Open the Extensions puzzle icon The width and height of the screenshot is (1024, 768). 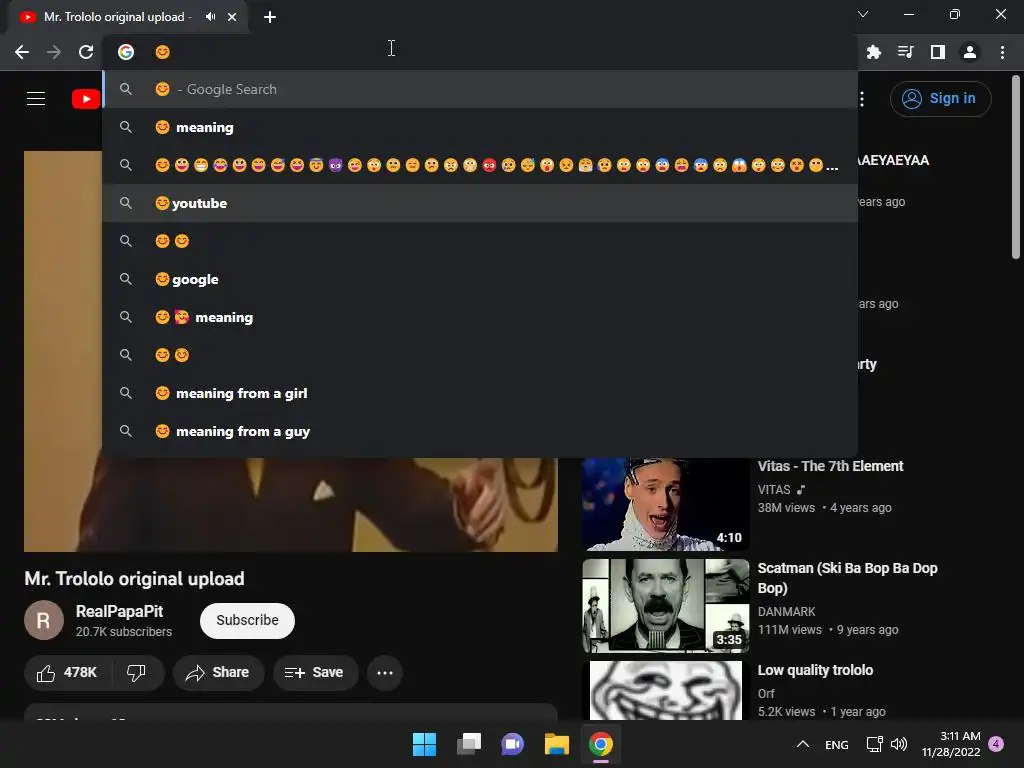[874, 52]
